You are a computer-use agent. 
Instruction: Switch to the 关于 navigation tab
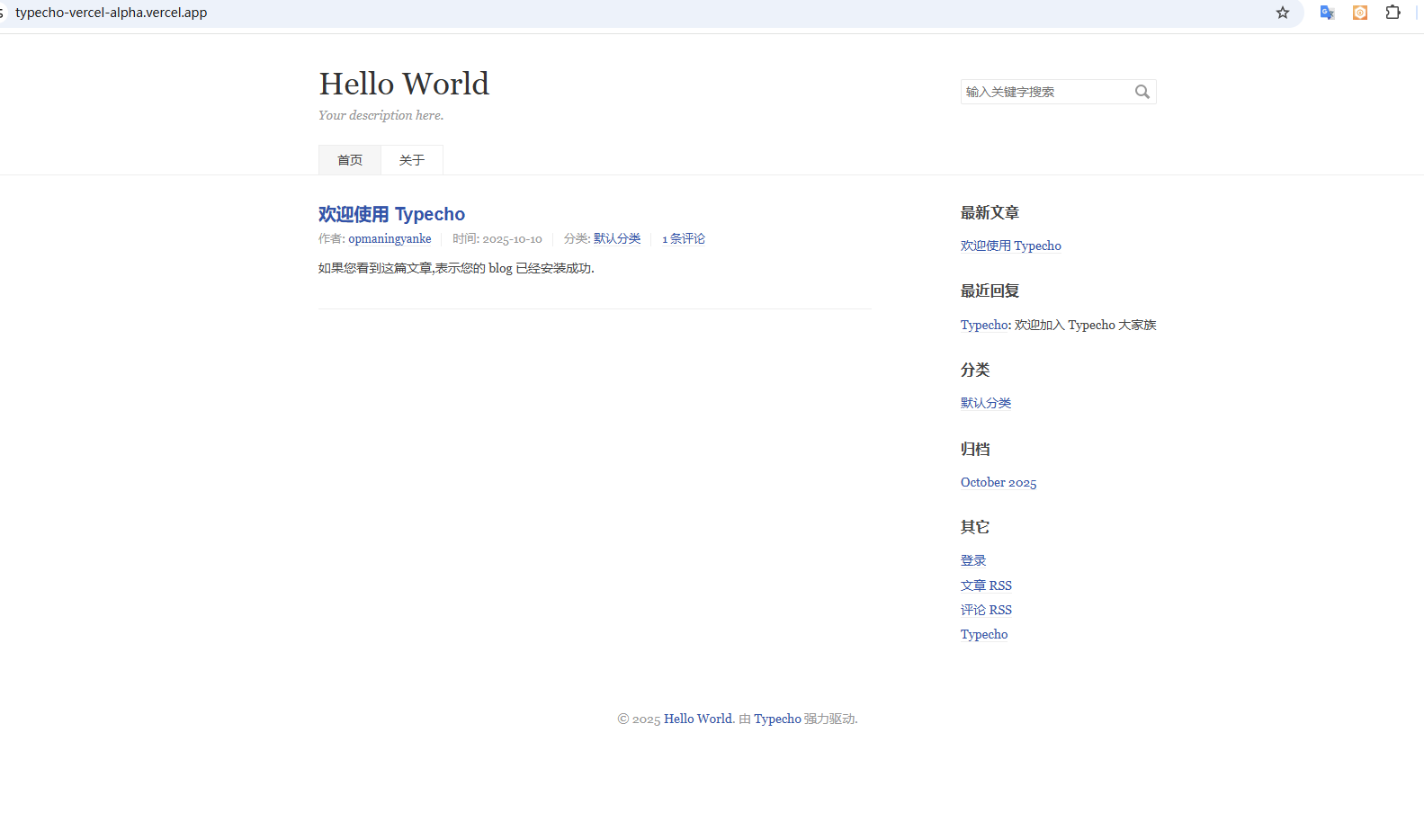pyautogui.click(x=412, y=160)
